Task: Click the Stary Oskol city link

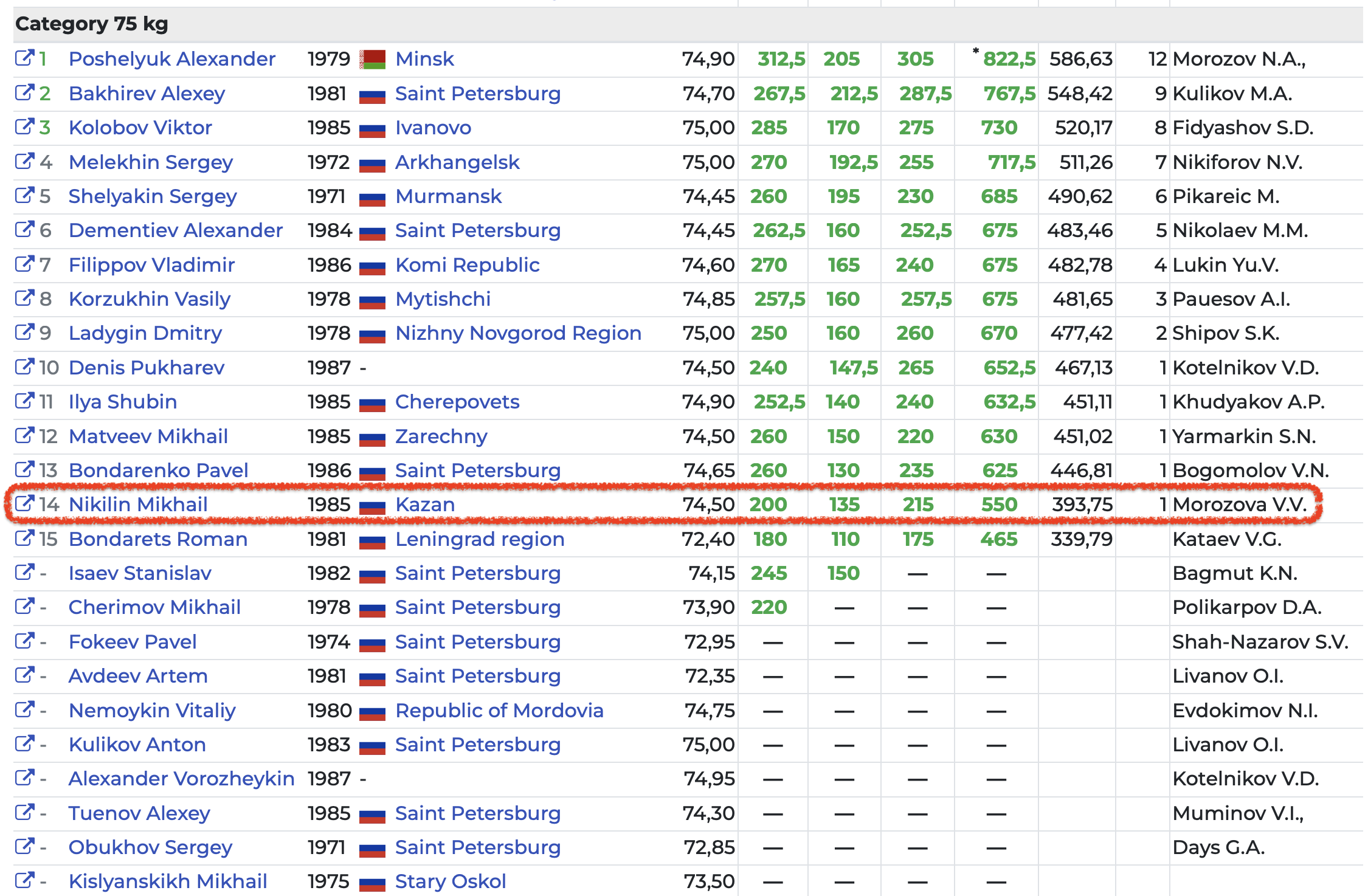Action: 450,881
